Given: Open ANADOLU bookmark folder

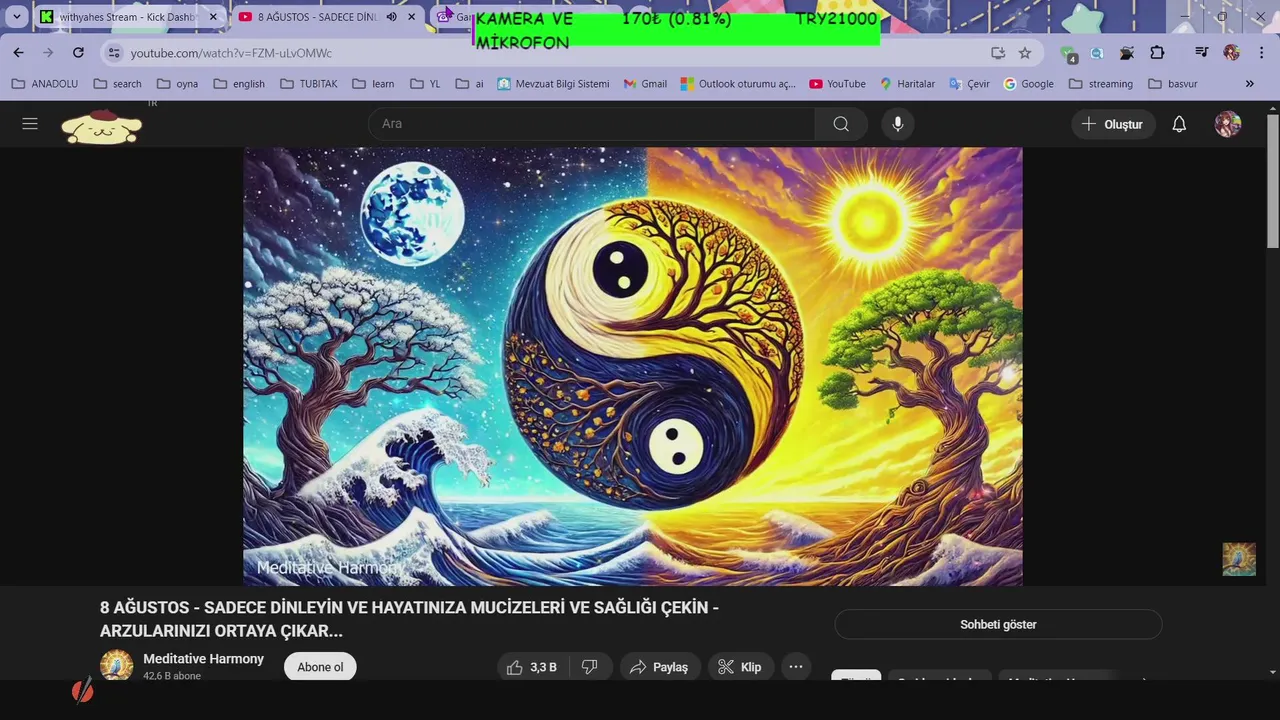Looking at the screenshot, I should (44, 84).
